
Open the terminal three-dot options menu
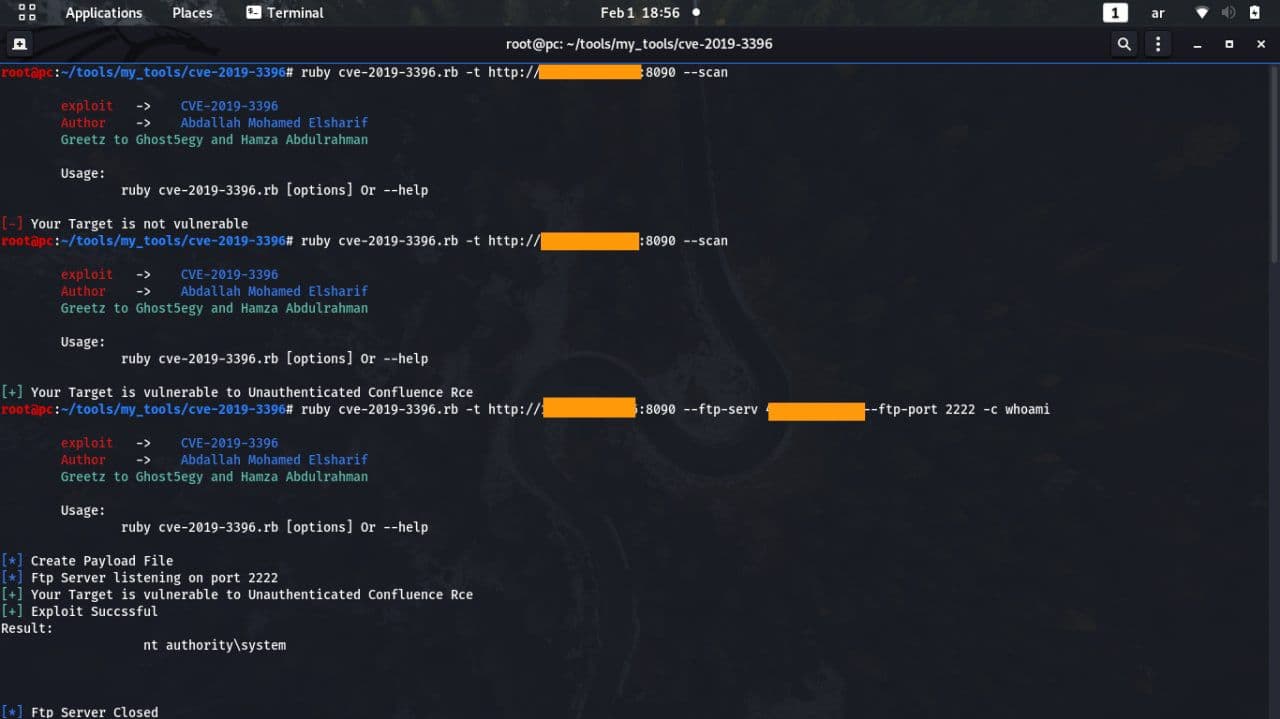coord(1158,44)
